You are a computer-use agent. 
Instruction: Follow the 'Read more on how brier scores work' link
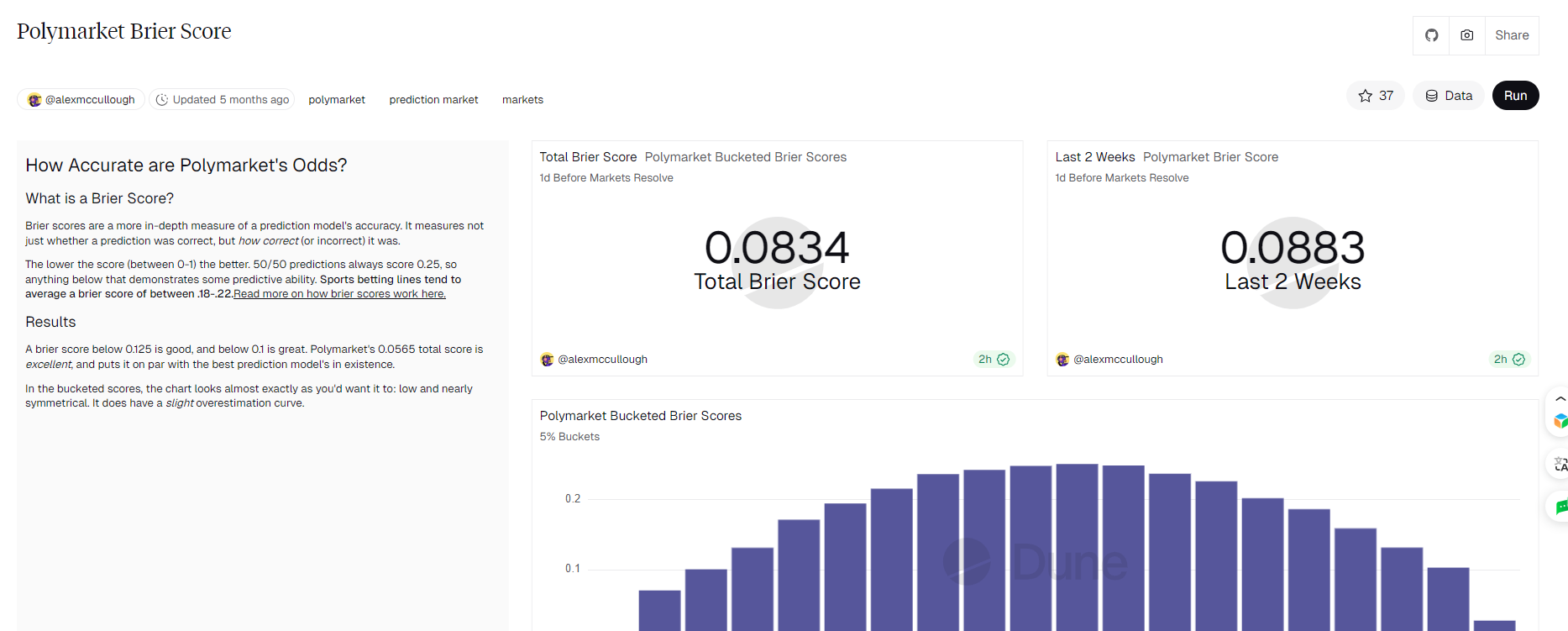coord(339,294)
